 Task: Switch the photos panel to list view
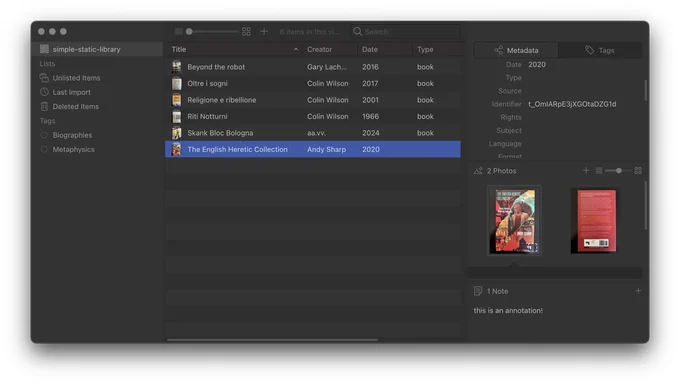pos(599,171)
